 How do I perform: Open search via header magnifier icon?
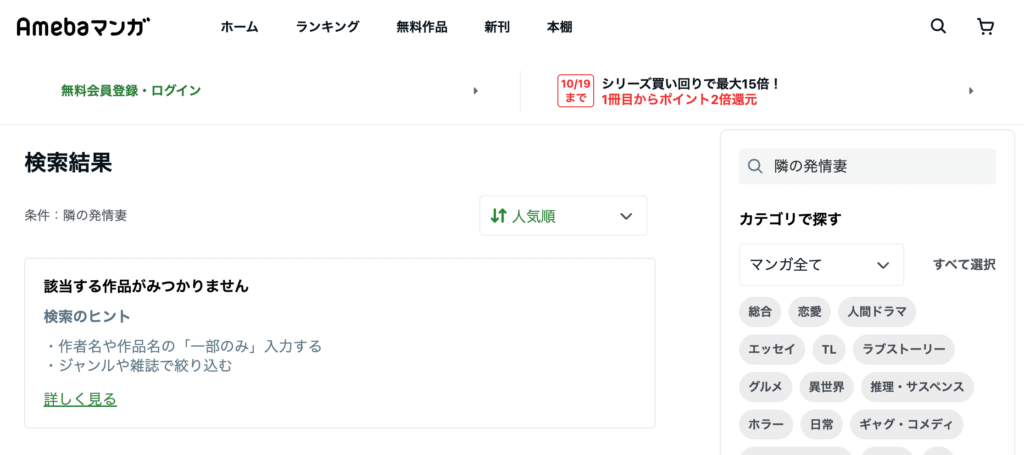(938, 27)
